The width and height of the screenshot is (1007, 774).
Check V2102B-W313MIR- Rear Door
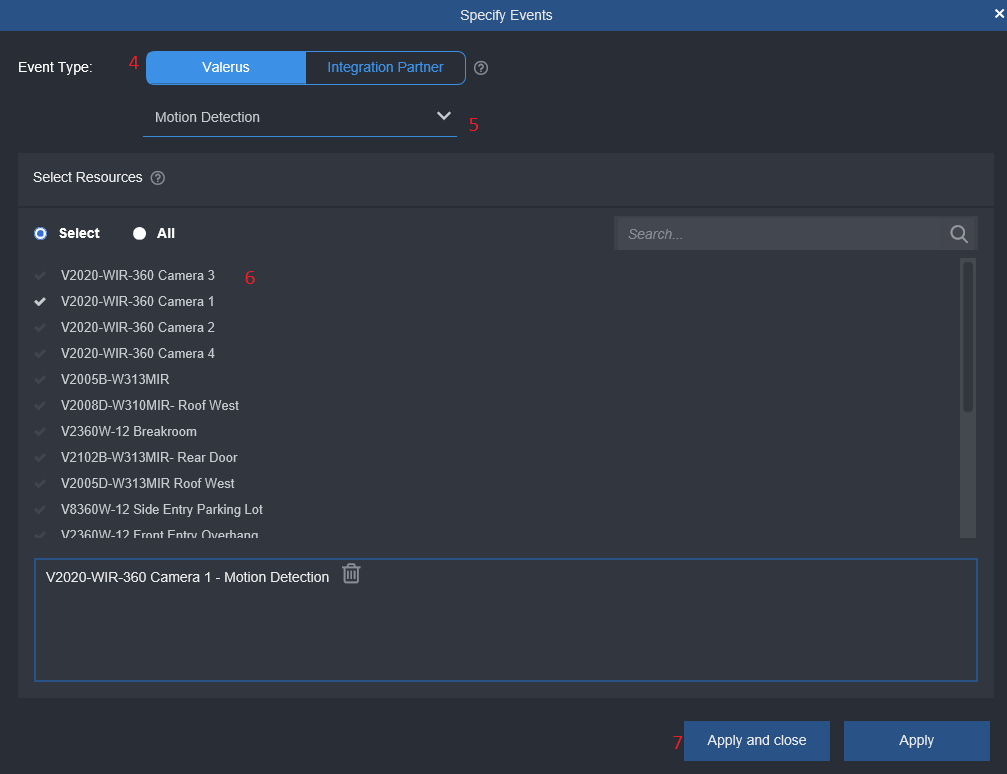tap(40, 457)
